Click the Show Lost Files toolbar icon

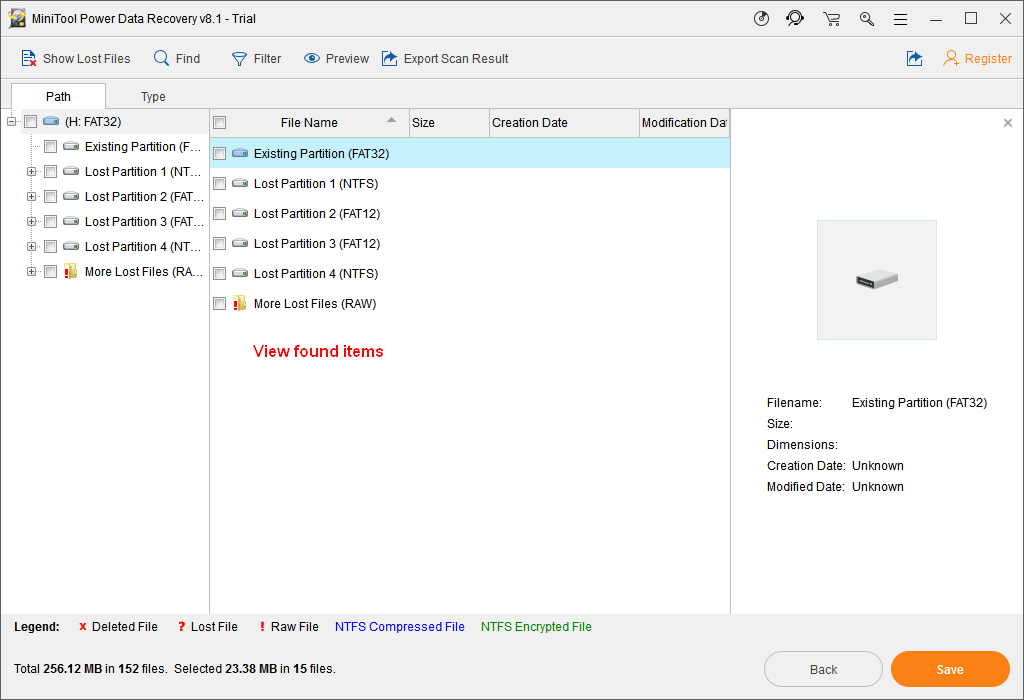[x=29, y=59]
